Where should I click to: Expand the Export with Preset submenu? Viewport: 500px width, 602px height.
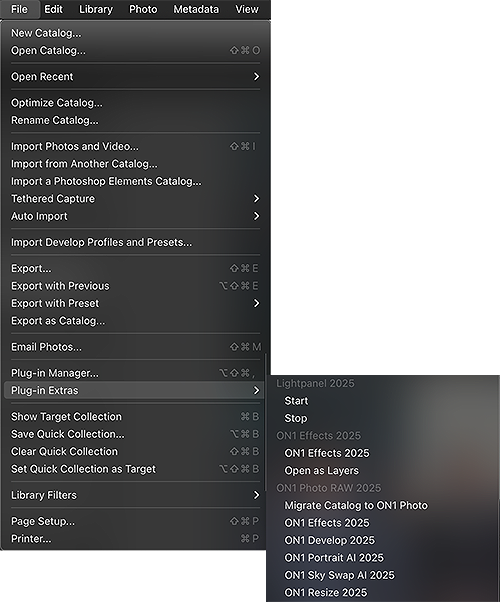point(135,303)
